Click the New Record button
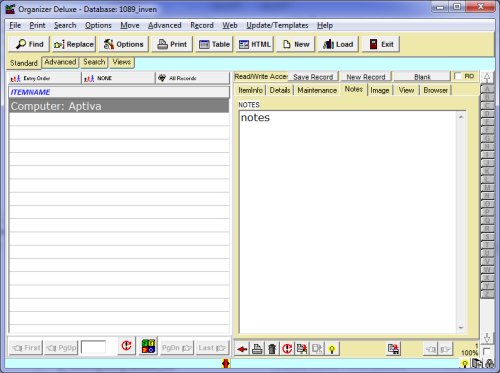 tap(366, 77)
